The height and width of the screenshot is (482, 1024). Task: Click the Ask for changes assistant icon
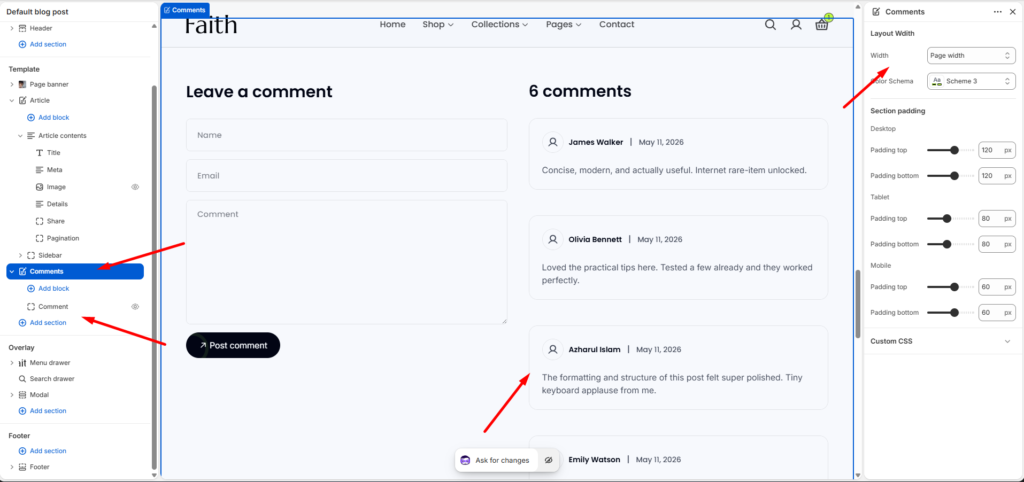coord(465,460)
